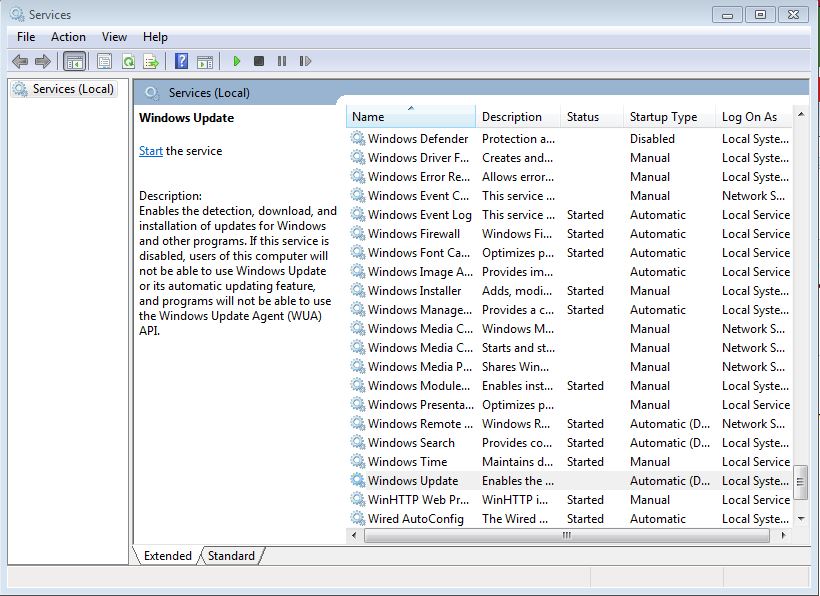The height and width of the screenshot is (596, 820).
Task: Click the horizontal scrollbar left arrow
Action: click(355, 535)
